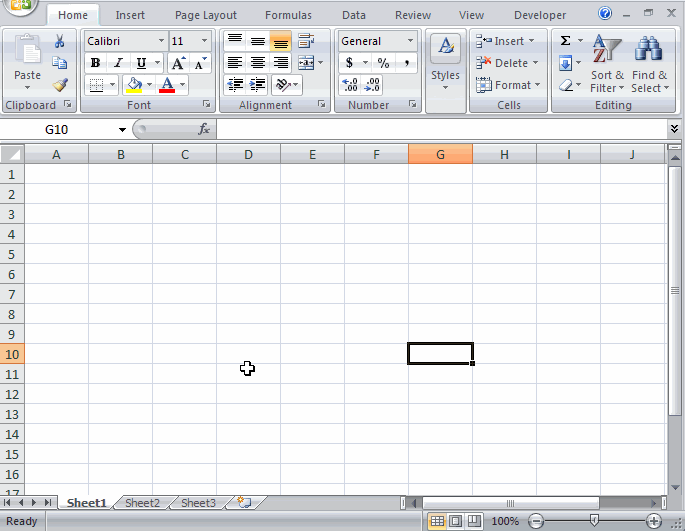Viewport: 685px width, 531px height.
Task: Switch to the Formulas tab
Action: (288, 15)
